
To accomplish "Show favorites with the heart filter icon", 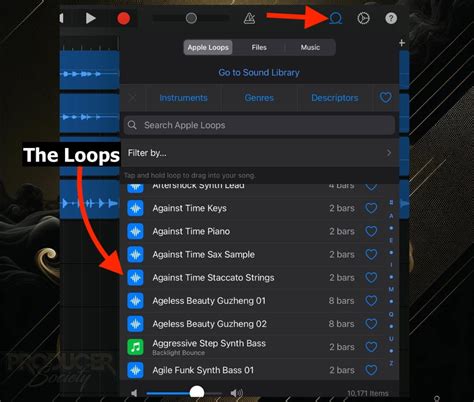I will (386, 98).
